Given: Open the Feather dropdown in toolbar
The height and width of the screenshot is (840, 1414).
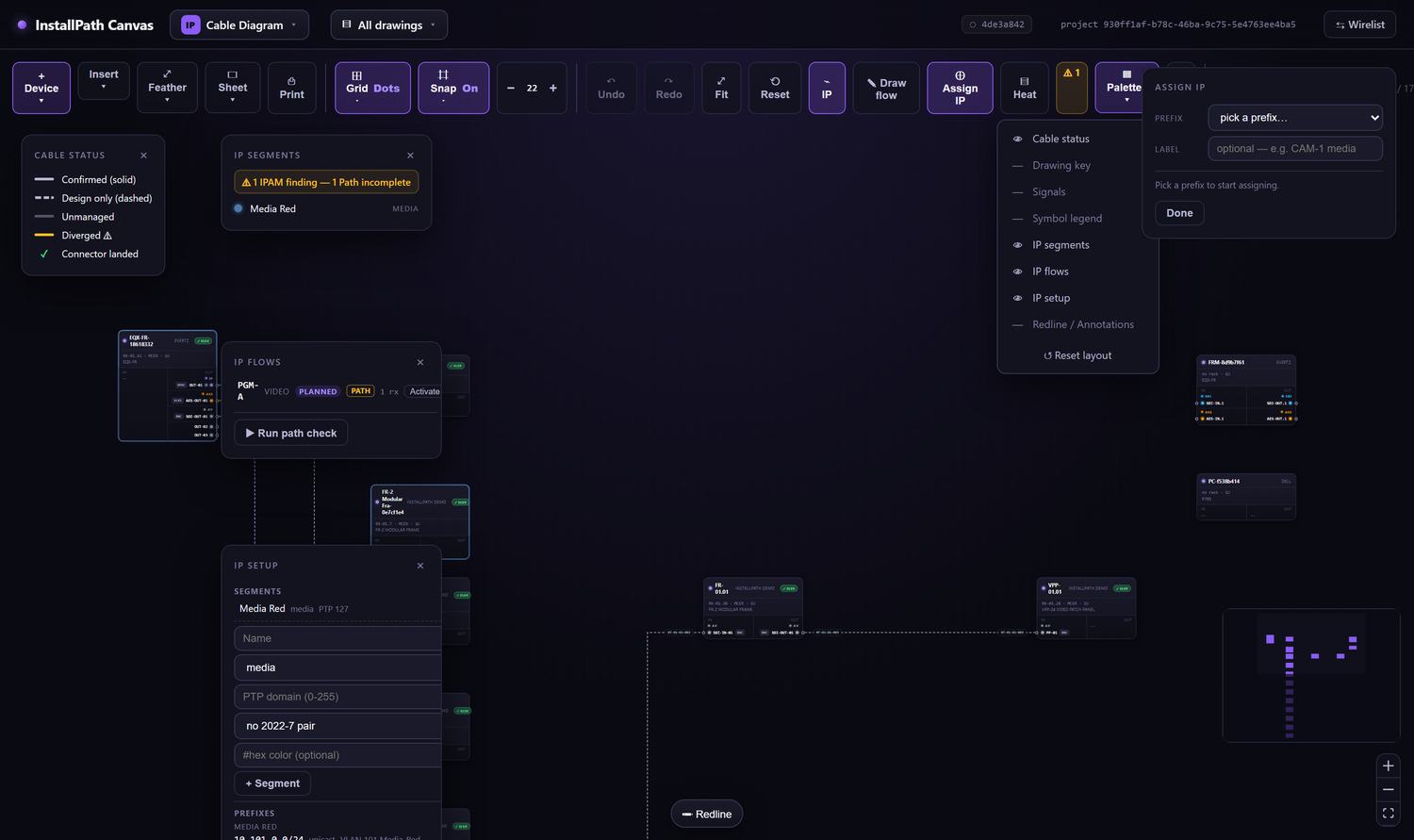Looking at the screenshot, I should [167, 88].
